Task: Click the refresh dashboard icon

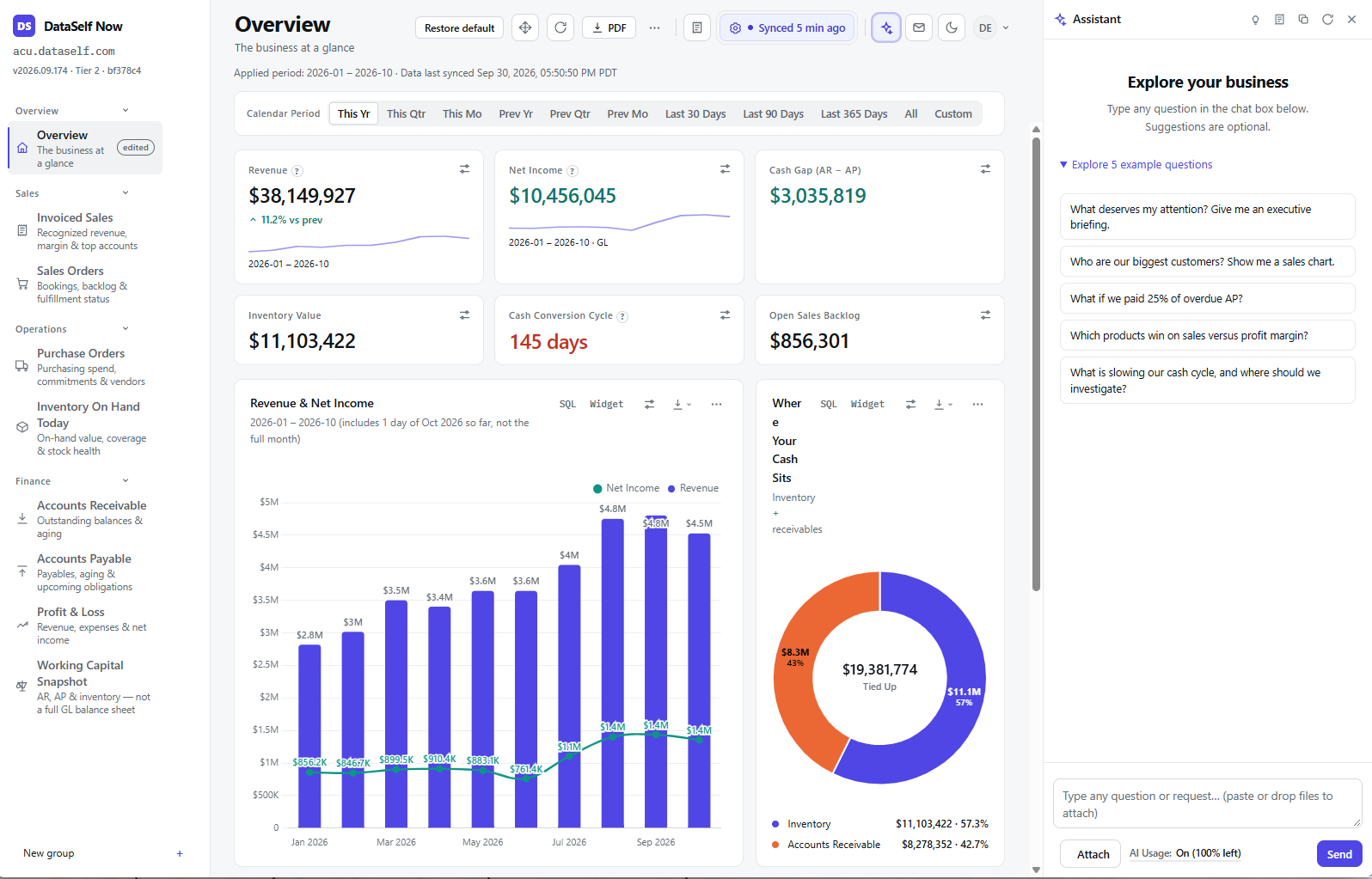Action: tap(560, 27)
